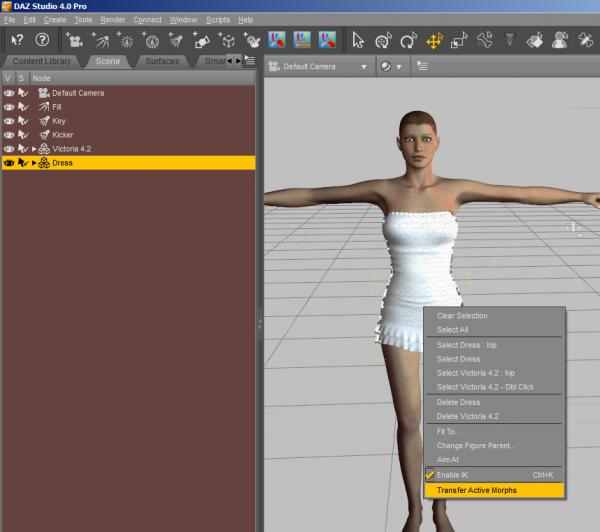Create a new primitive object icon
The width and height of the screenshot is (600, 532).
[x=201, y=40]
